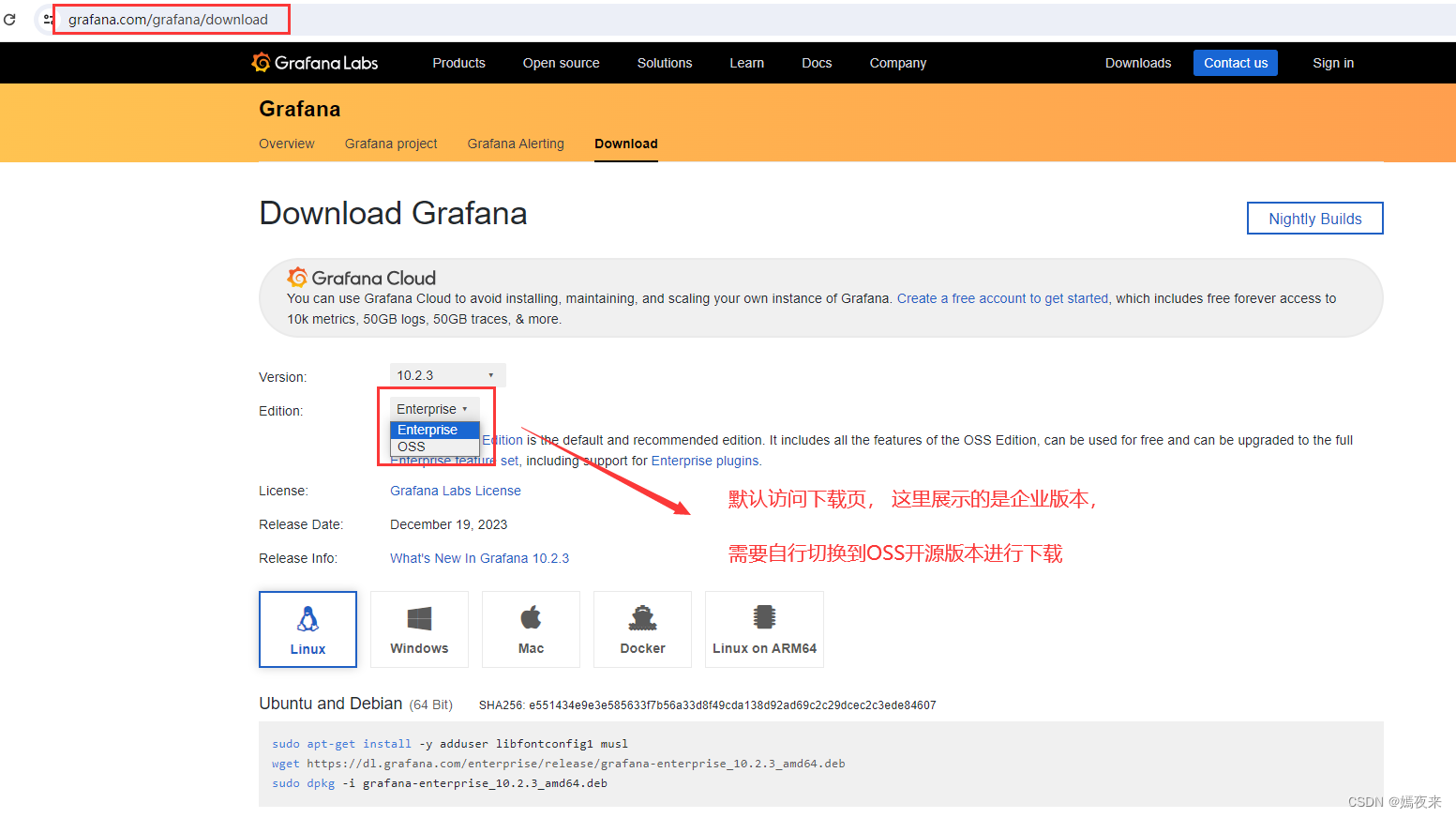Click the SHA256 checksum text

708,705
